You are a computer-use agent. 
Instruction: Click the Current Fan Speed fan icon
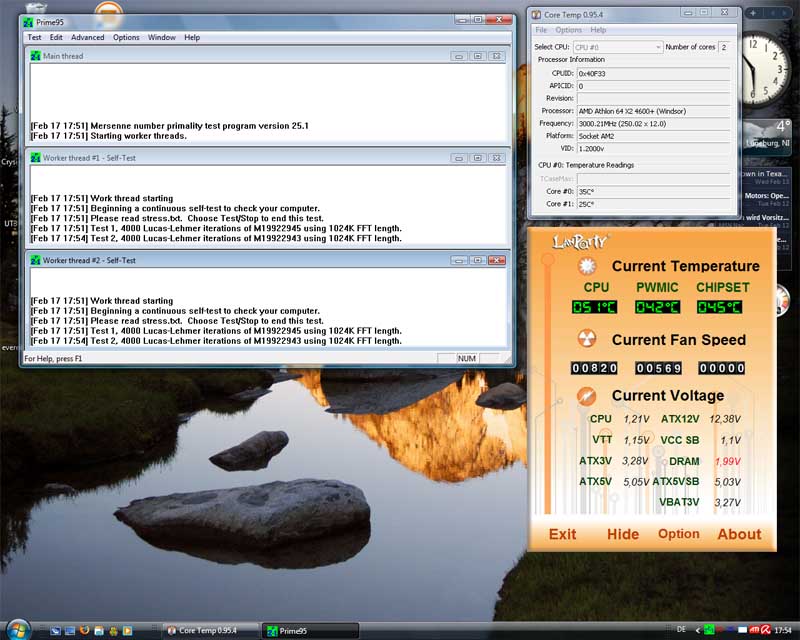[x=587, y=338]
